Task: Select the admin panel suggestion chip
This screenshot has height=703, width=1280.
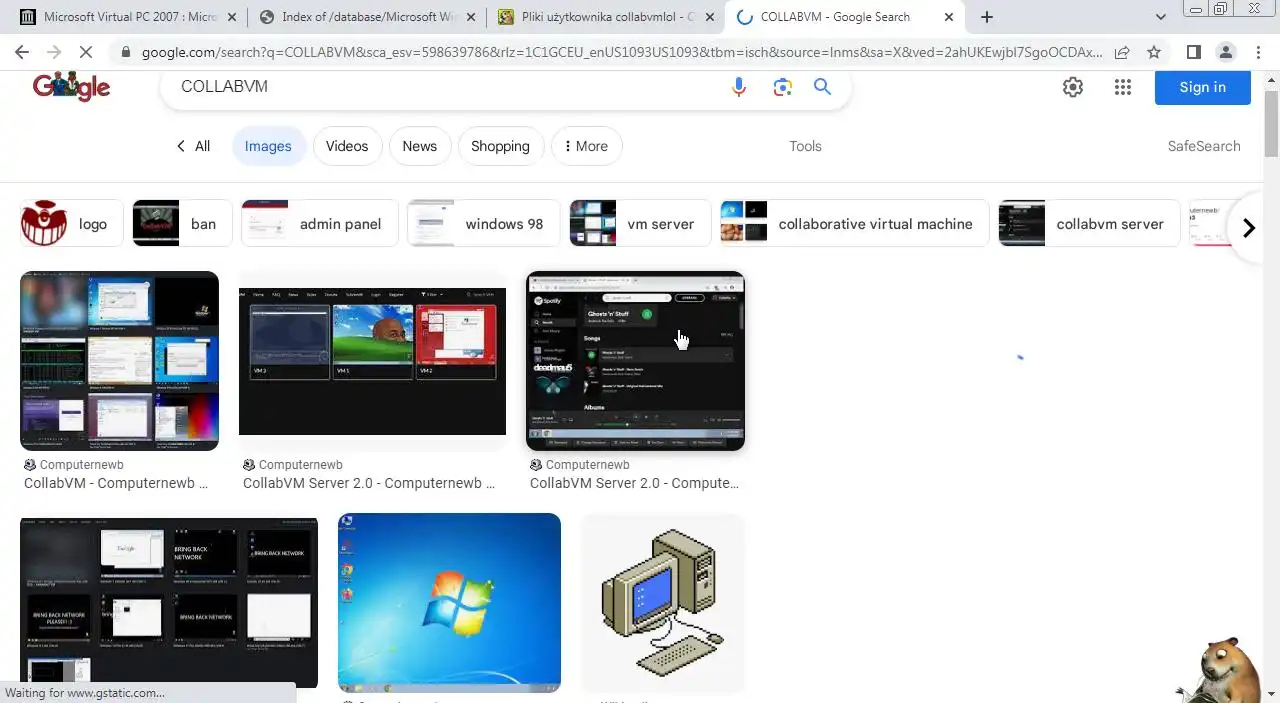Action: [x=320, y=224]
